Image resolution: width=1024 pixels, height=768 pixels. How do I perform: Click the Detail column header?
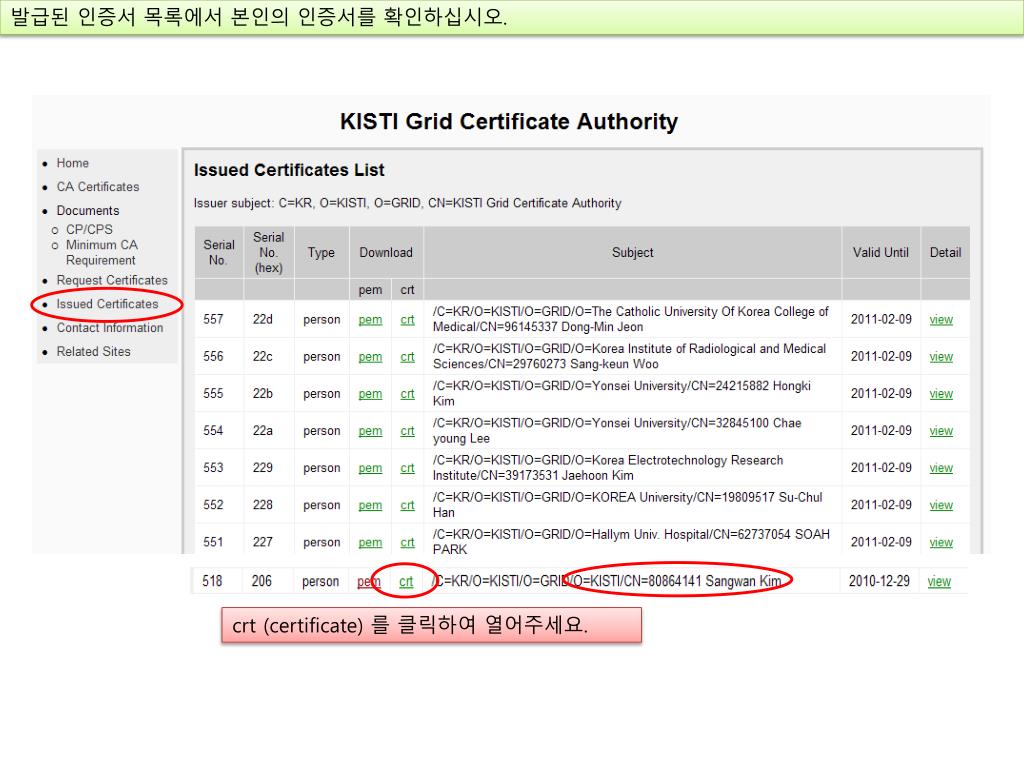coord(946,253)
